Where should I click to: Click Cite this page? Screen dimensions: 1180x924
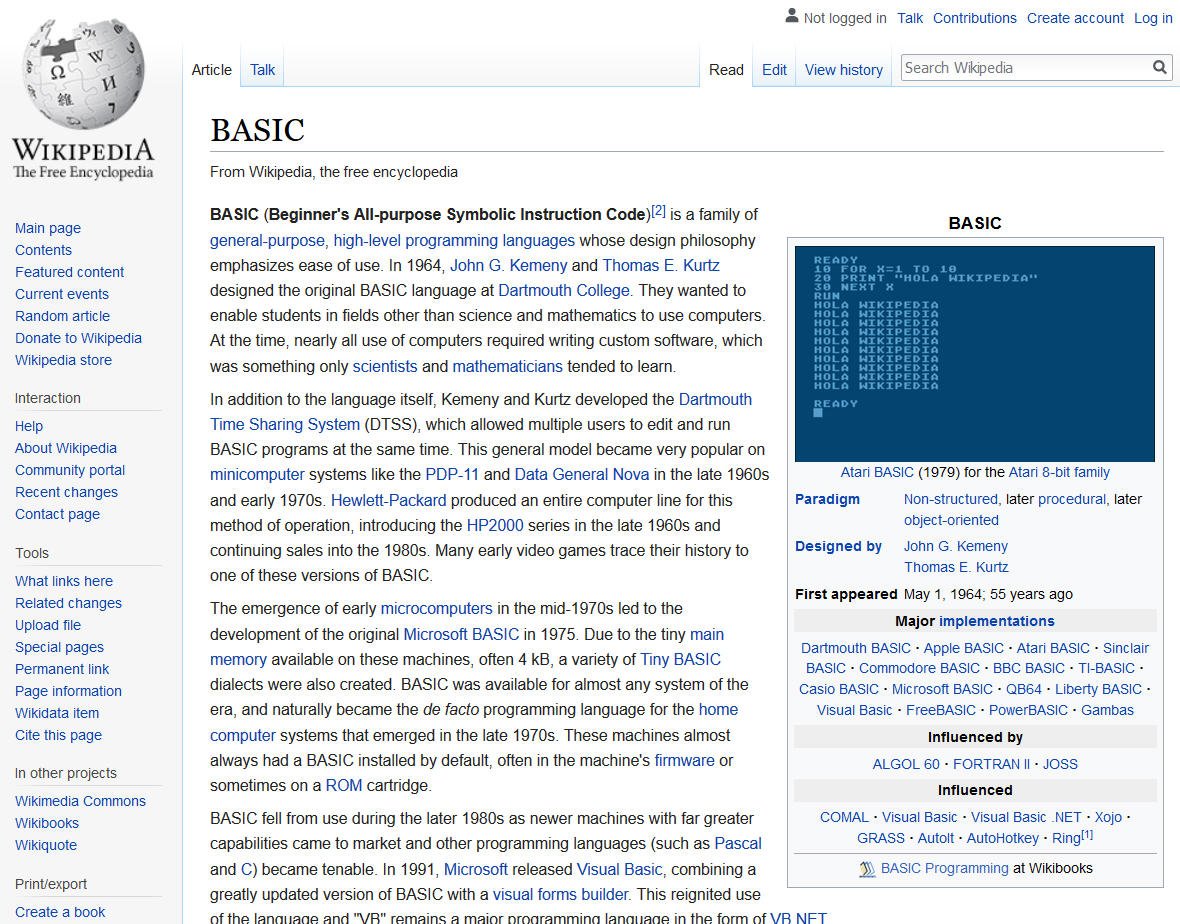[x=58, y=735]
